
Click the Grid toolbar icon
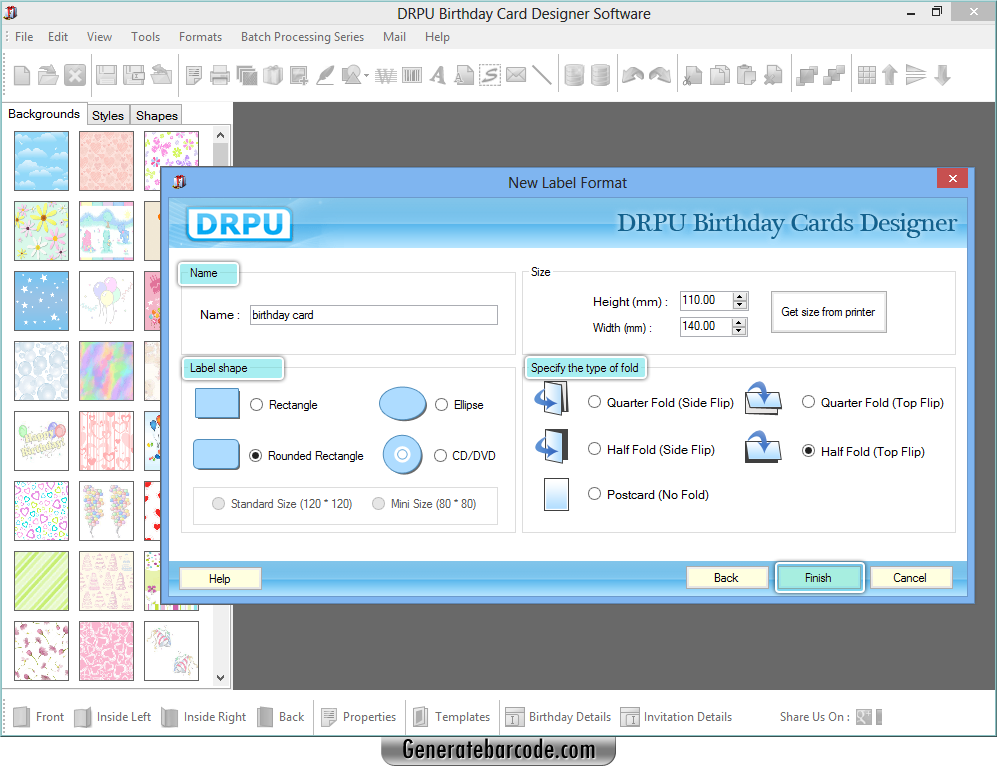[867, 75]
